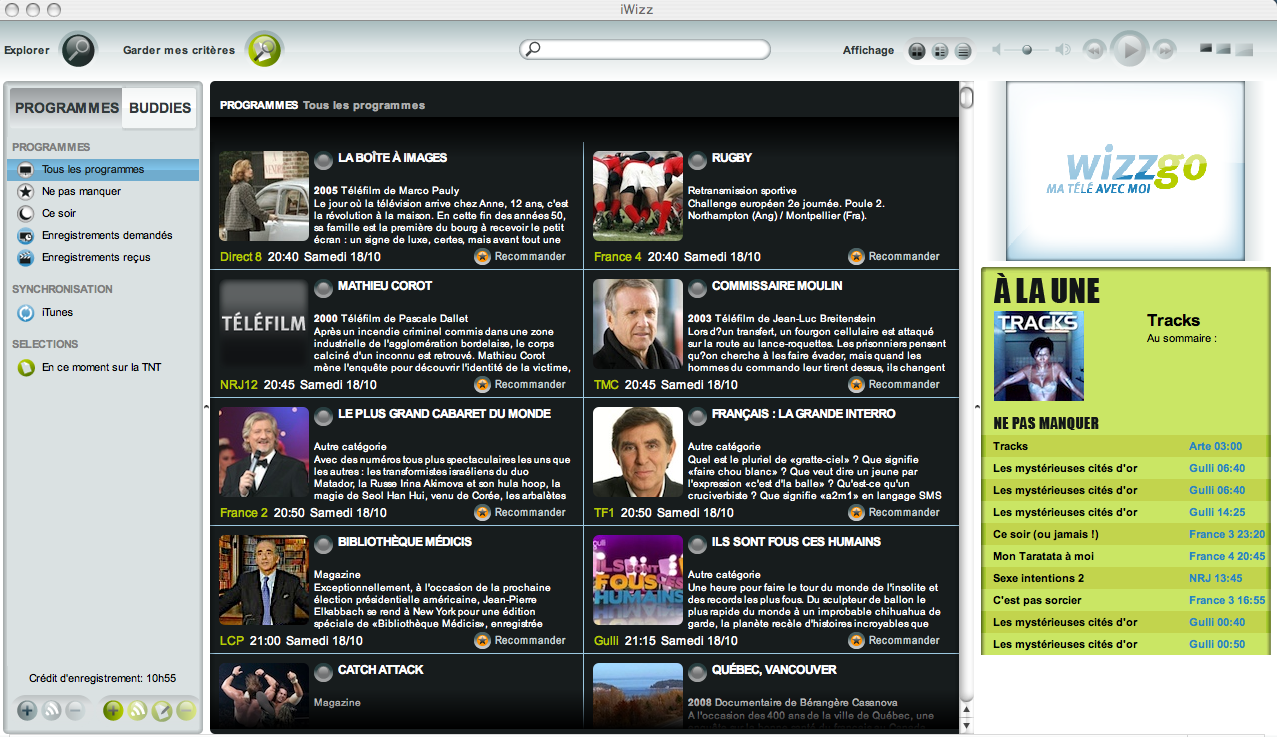Open the Tracks cover image in À la une
1277x737 pixels.
[x=1039, y=356]
